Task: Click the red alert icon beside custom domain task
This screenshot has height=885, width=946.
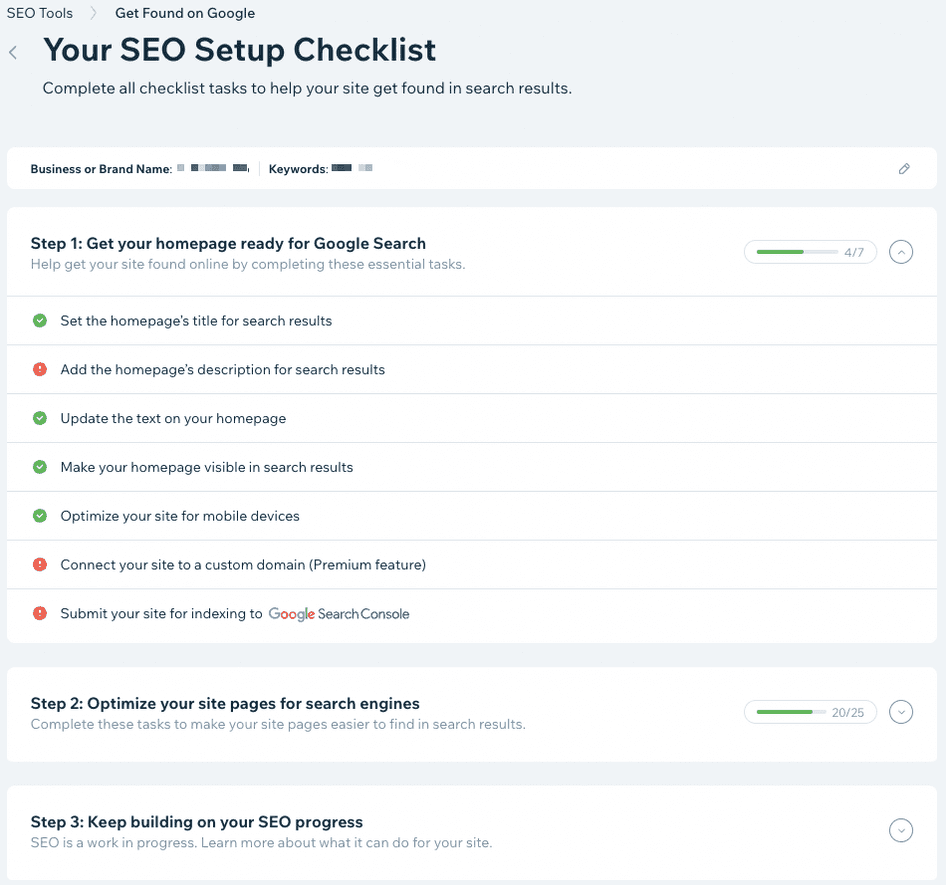Action: (39, 565)
